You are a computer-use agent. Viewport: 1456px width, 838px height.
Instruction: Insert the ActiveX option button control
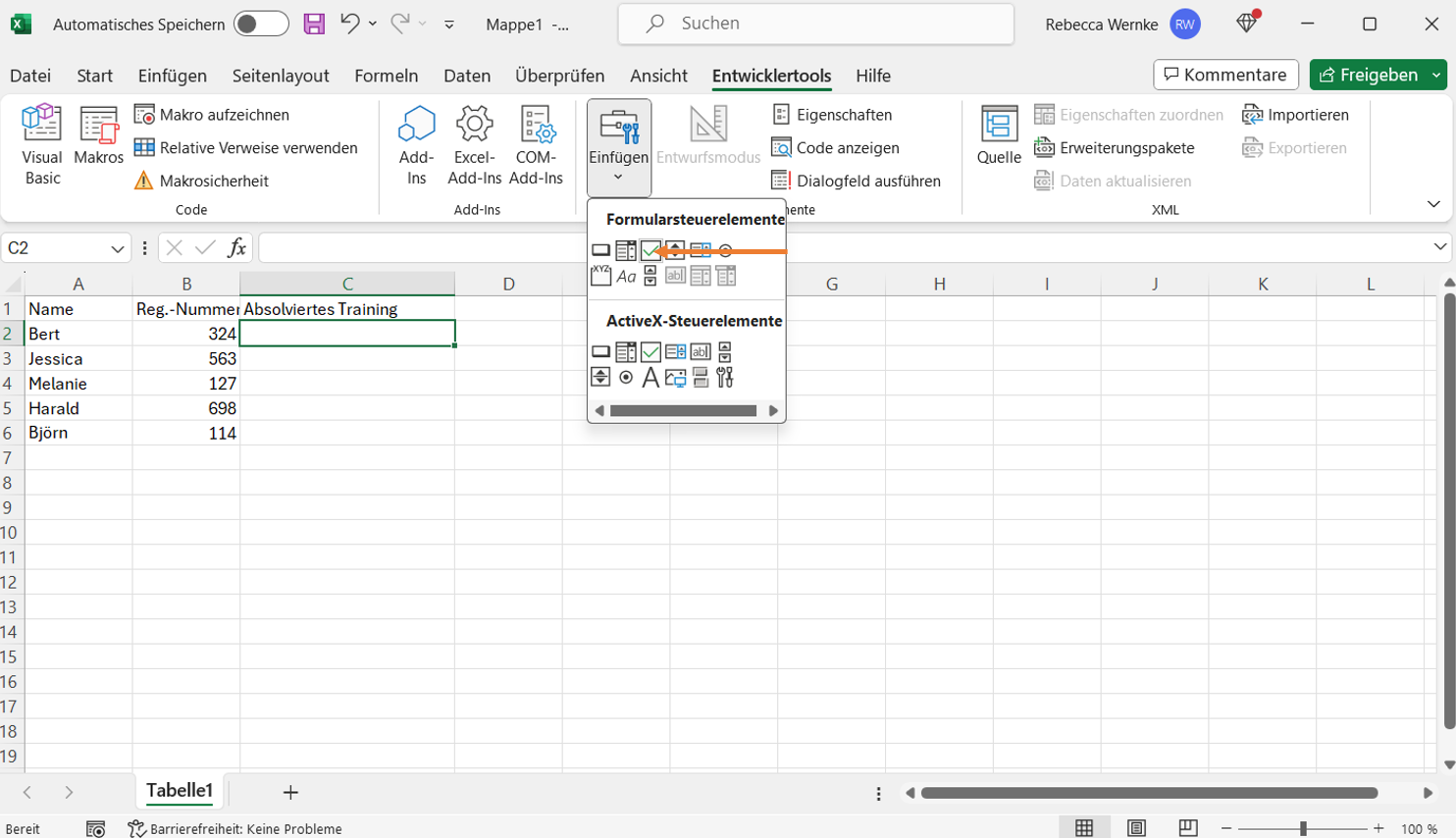coord(626,378)
